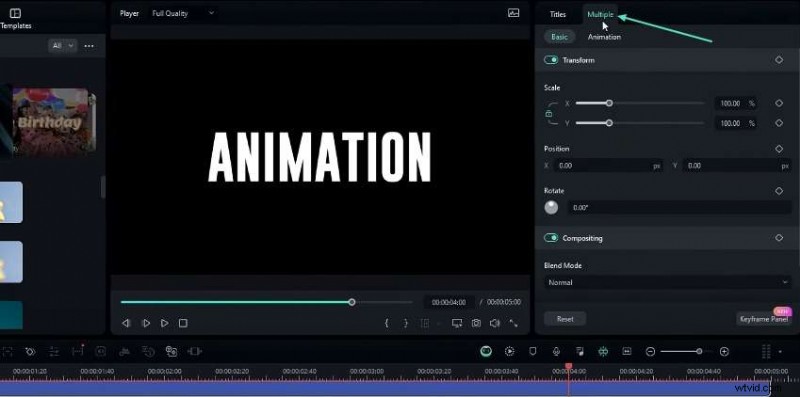Set mark-in point with left brace
The width and height of the screenshot is (800, 397).
coord(387,323)
